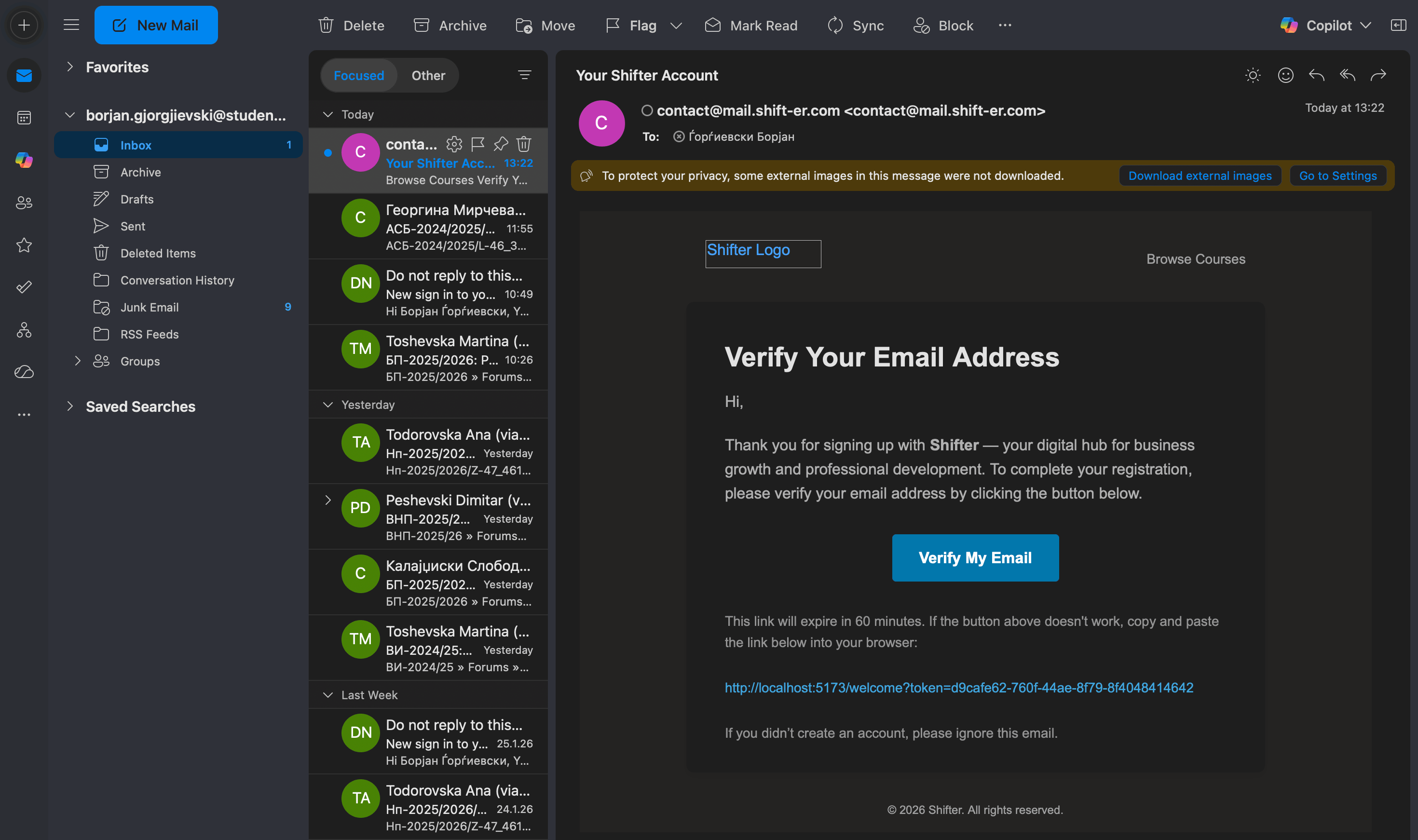1418x840 pixels.
Task: Open the To Do checkmark view
Action: point(24,287)
